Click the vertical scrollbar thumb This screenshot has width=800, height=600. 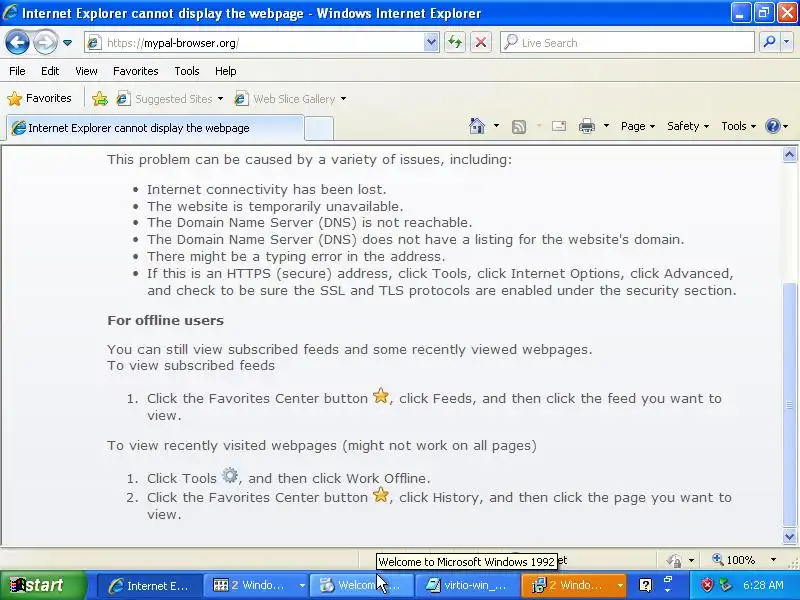click(790, 405)
